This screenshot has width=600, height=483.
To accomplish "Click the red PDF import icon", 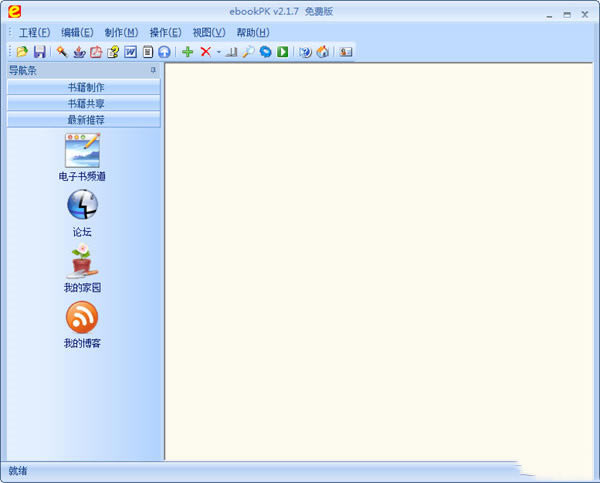I will pos(96,52).
